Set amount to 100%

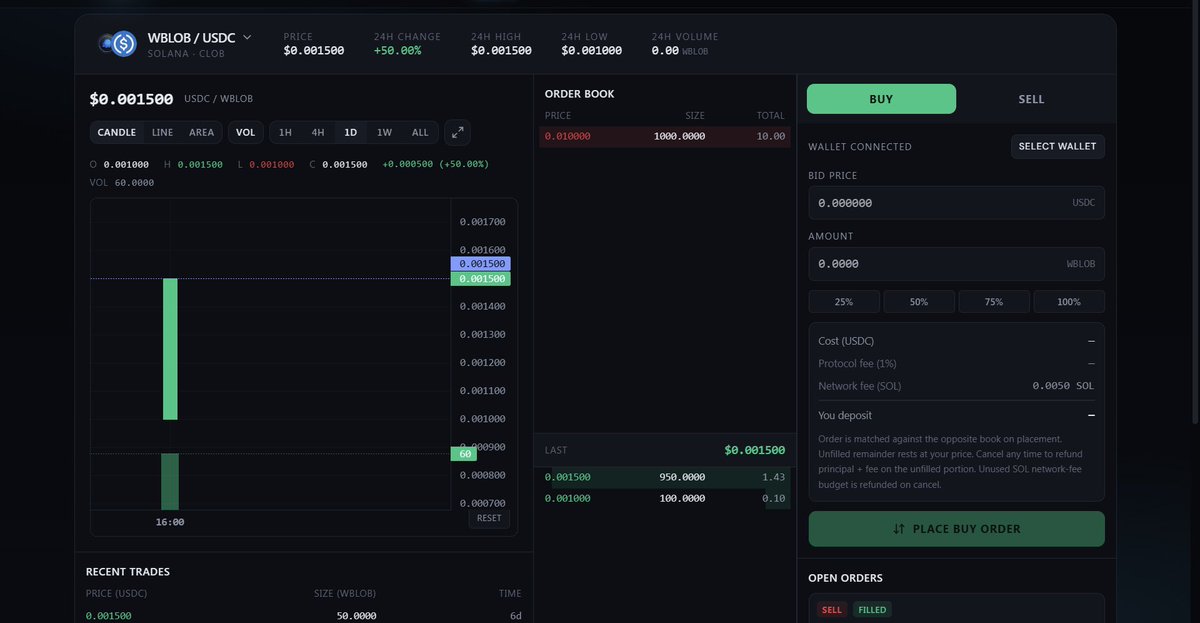tap(1069, 301)
